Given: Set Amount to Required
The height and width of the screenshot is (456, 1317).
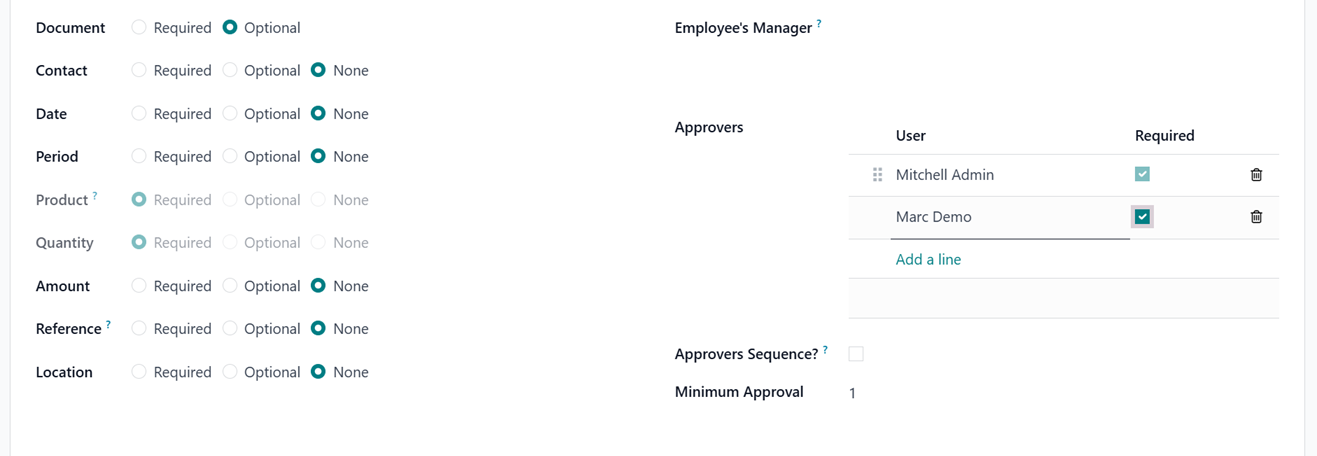Looking at the screenshot, I should coord(139,286).
